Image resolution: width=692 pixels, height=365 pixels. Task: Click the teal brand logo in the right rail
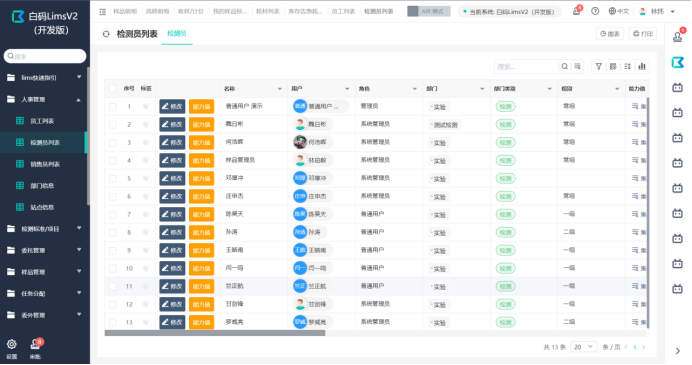coord(677,62)
